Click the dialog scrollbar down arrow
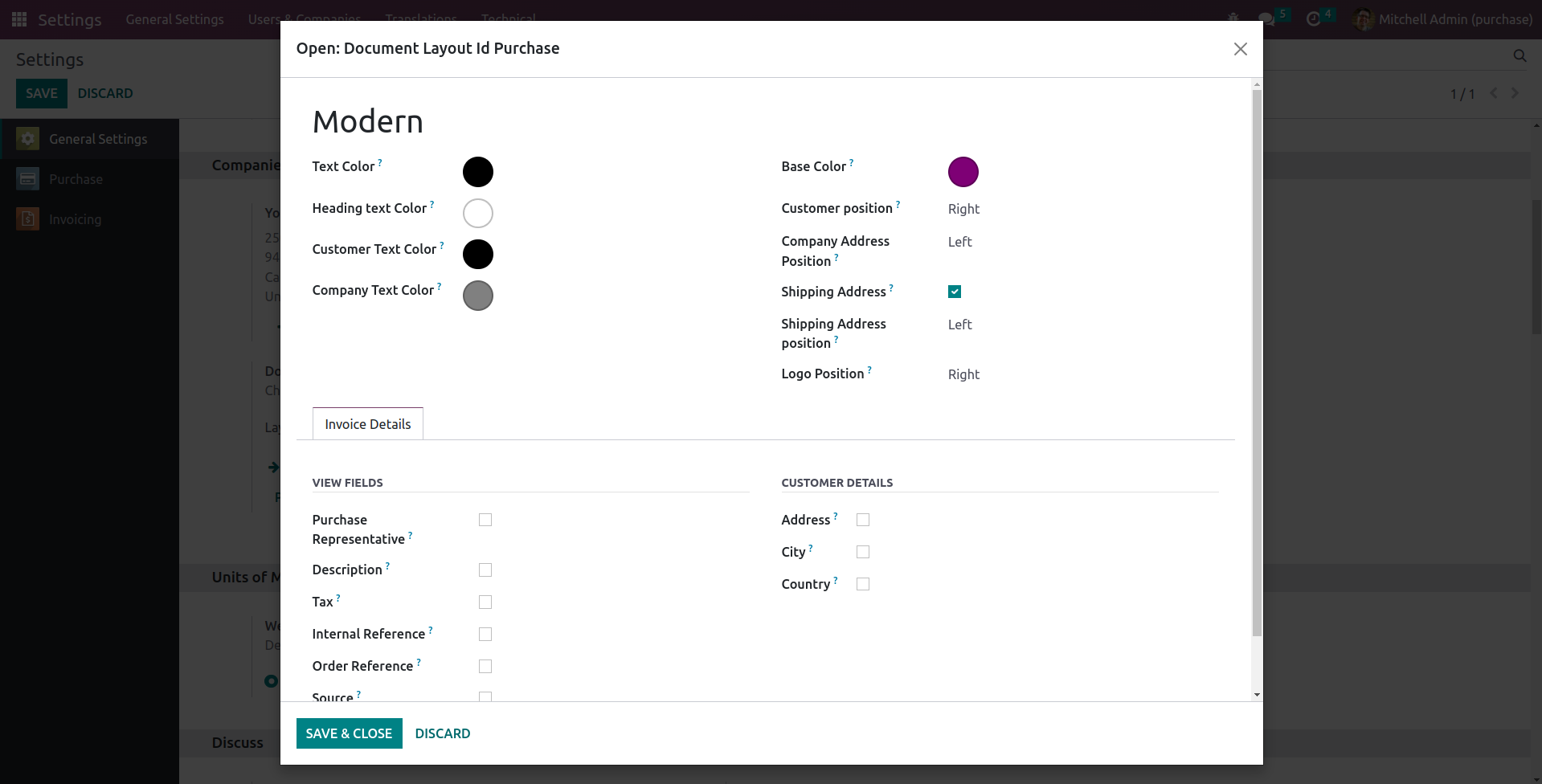1542x784 pixels. [1257, 695]
